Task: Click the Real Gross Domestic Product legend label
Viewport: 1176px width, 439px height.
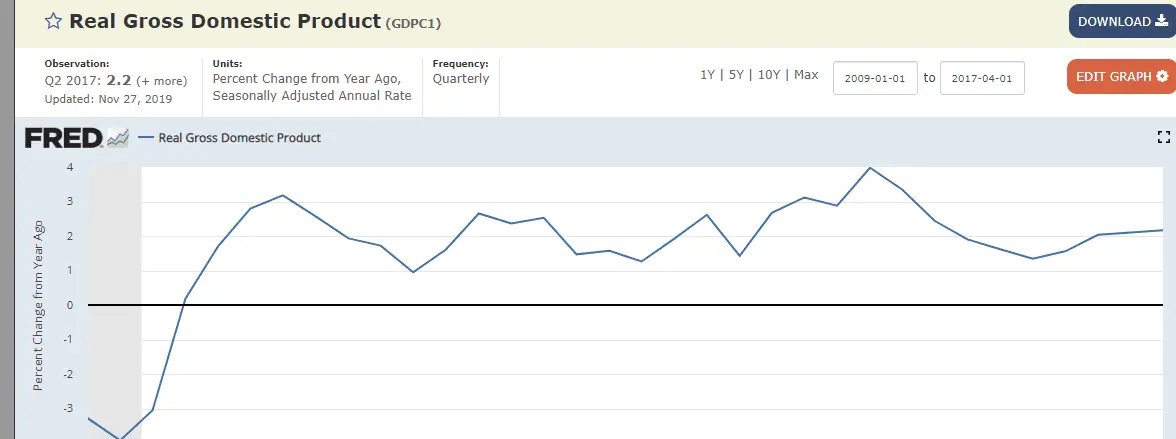Action: click(240, 138)
